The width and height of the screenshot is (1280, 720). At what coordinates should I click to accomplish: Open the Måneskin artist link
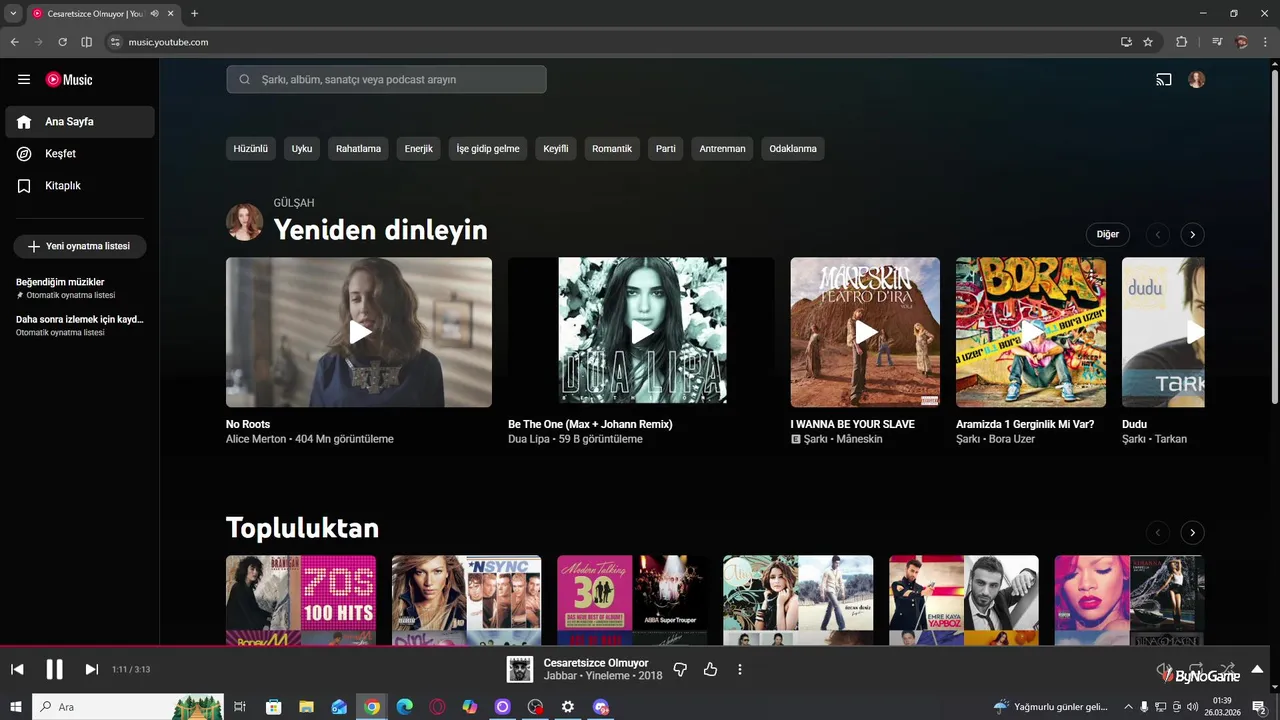pos(859,439)
